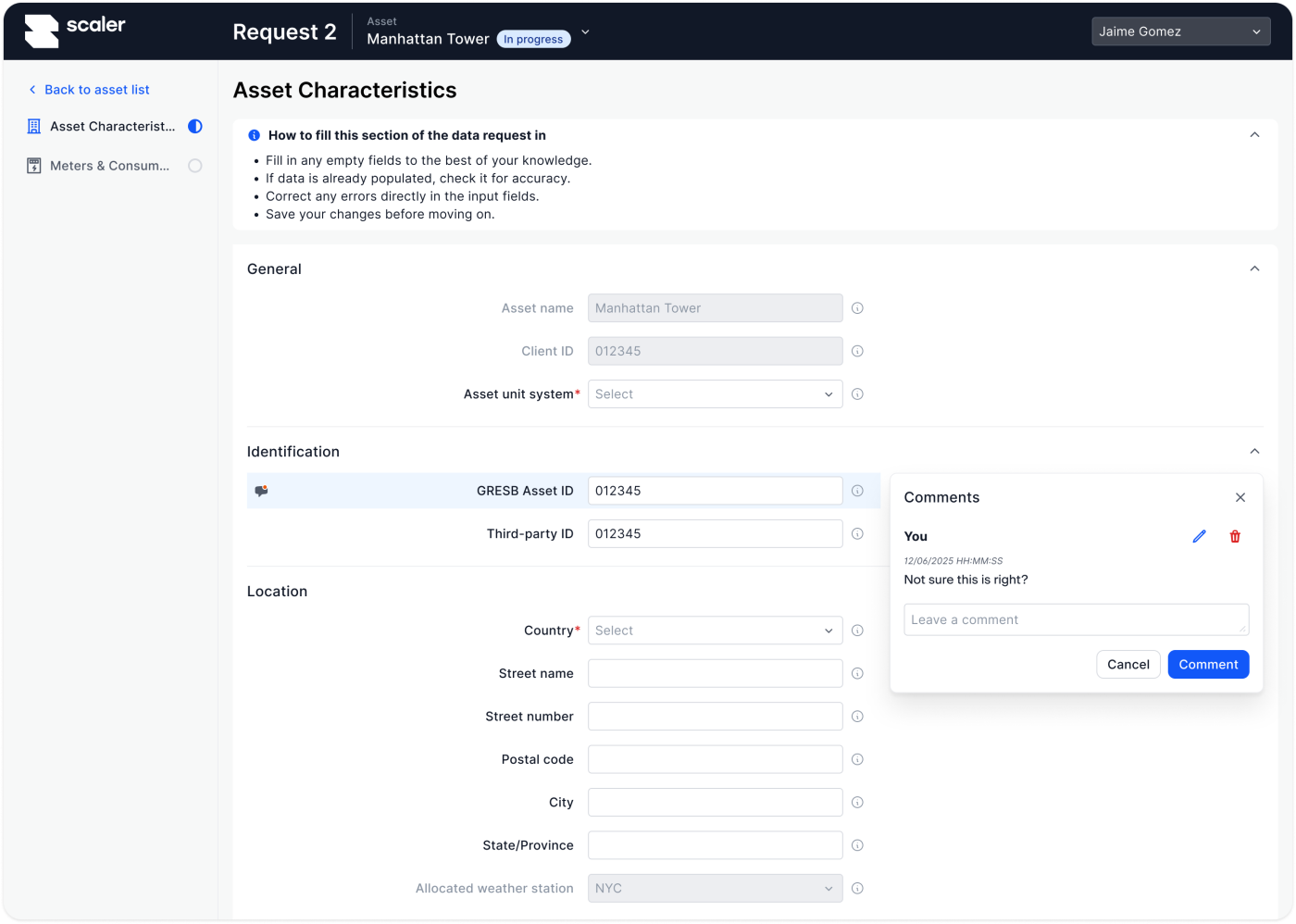The image size is (1296, 924).
Task: Select Asset Characteristics in sidebar
Action: [x=112, y=126]
